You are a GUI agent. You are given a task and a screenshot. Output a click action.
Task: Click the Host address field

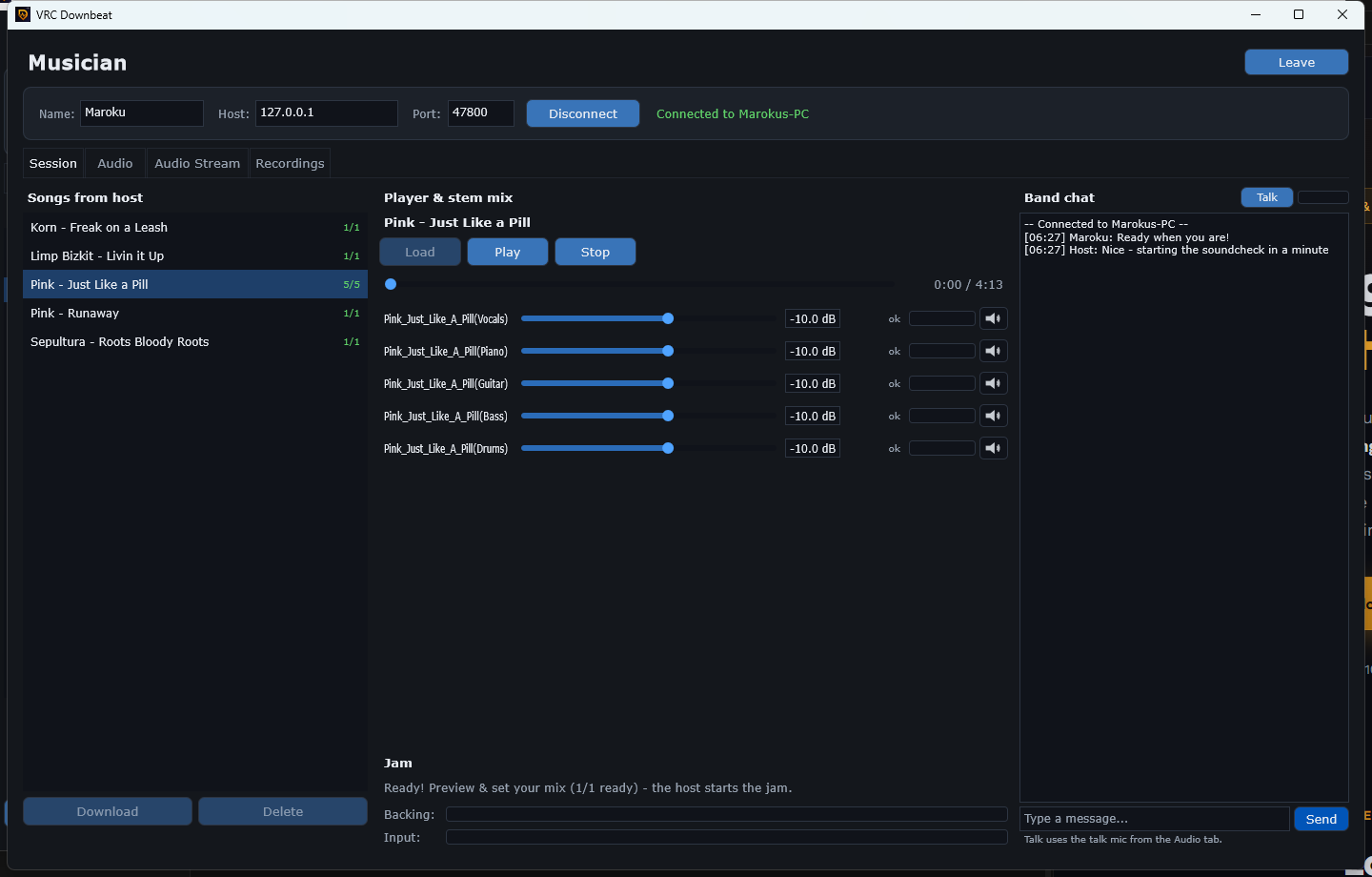pyautogui.click(x=326, y=112)
